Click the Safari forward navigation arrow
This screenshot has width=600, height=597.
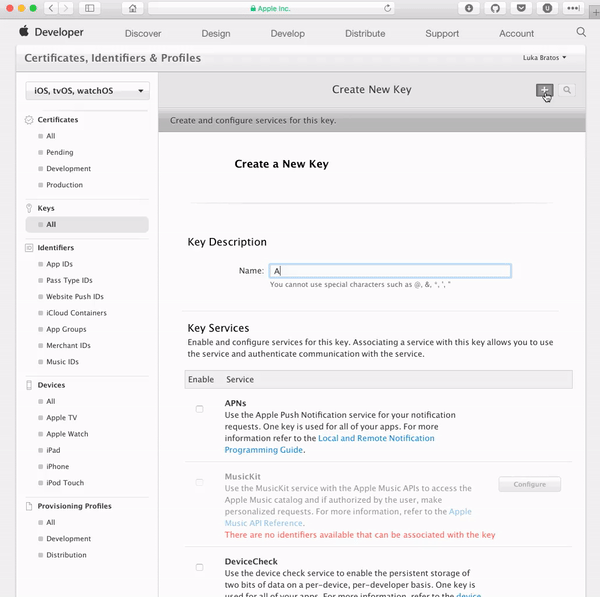[66, 8]
